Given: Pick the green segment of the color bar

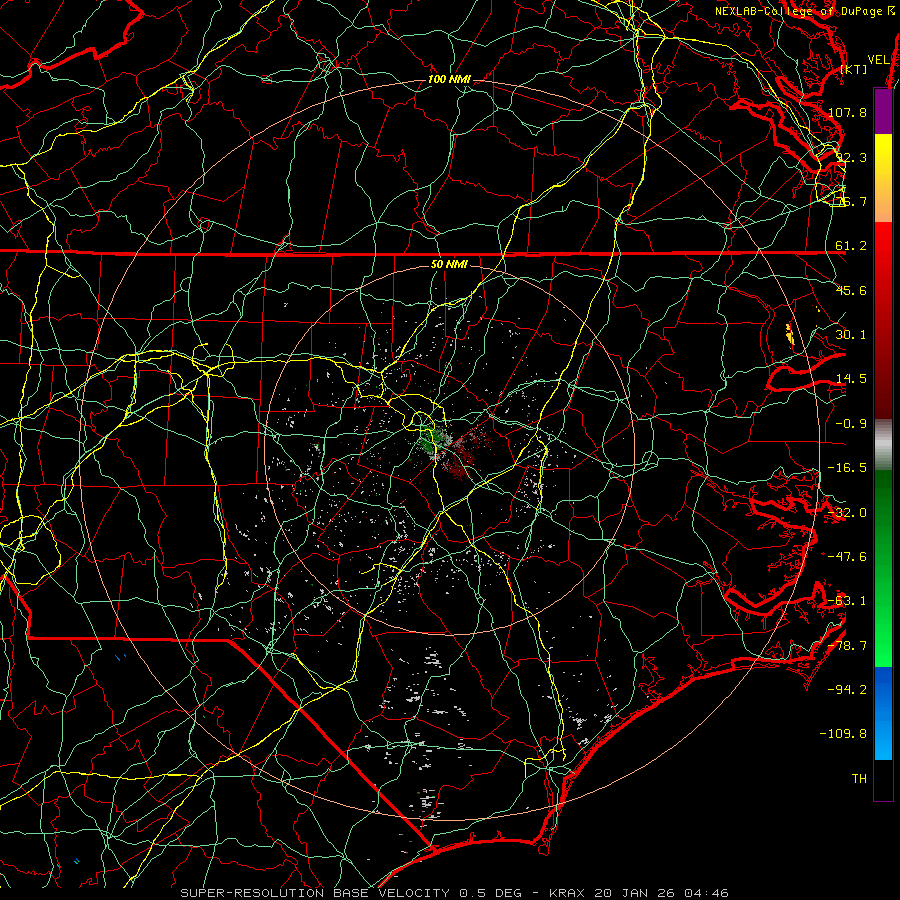Looking at the screenshot, I should click(883, 568).
